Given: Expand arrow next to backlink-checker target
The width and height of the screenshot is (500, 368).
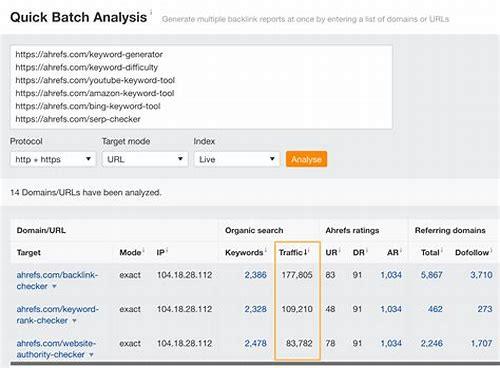Looking at the screenshot, I should pyautogui.click(x=54, y=286).
